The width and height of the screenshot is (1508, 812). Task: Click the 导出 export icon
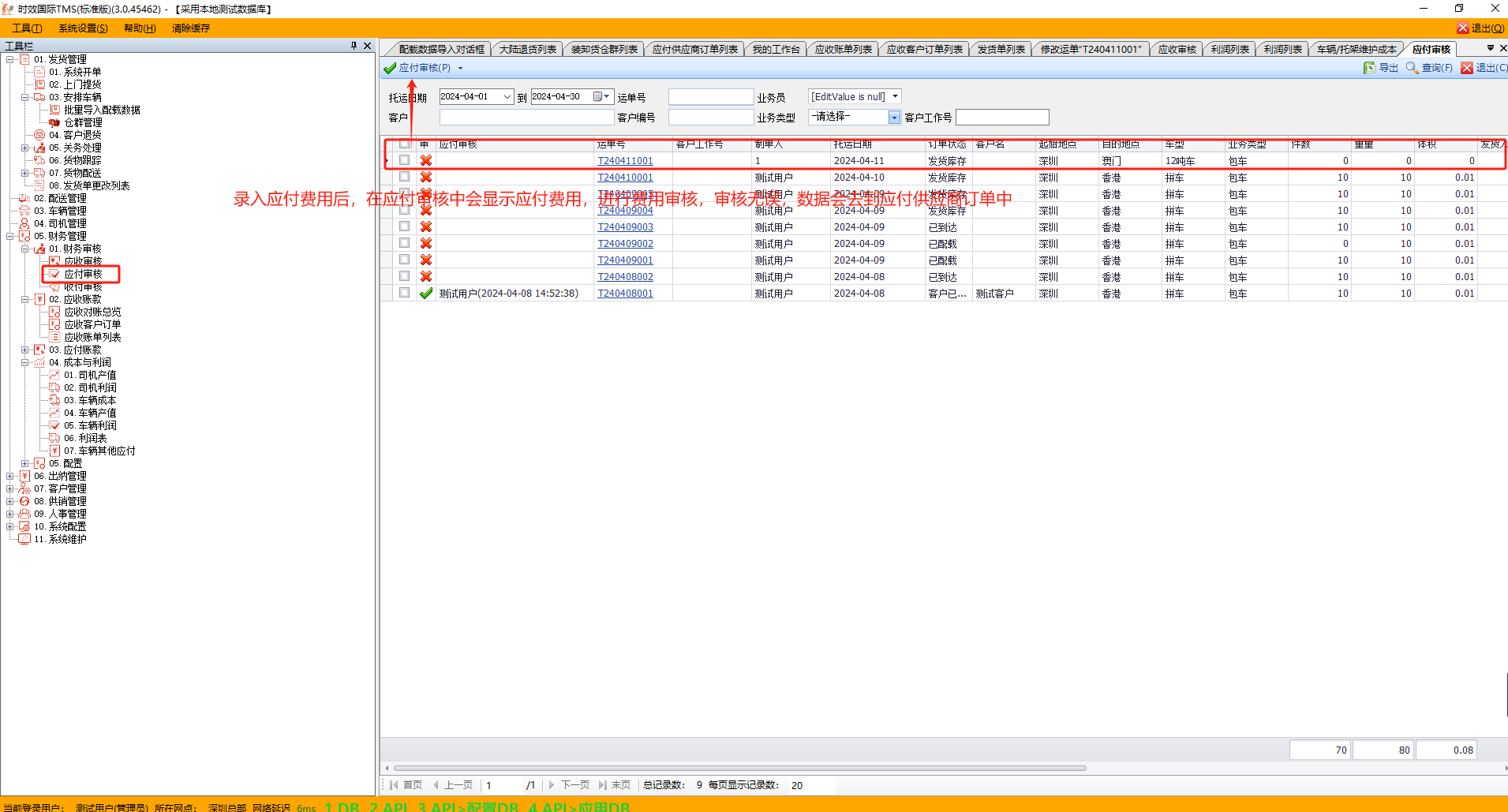click(x=1369, y=68)
